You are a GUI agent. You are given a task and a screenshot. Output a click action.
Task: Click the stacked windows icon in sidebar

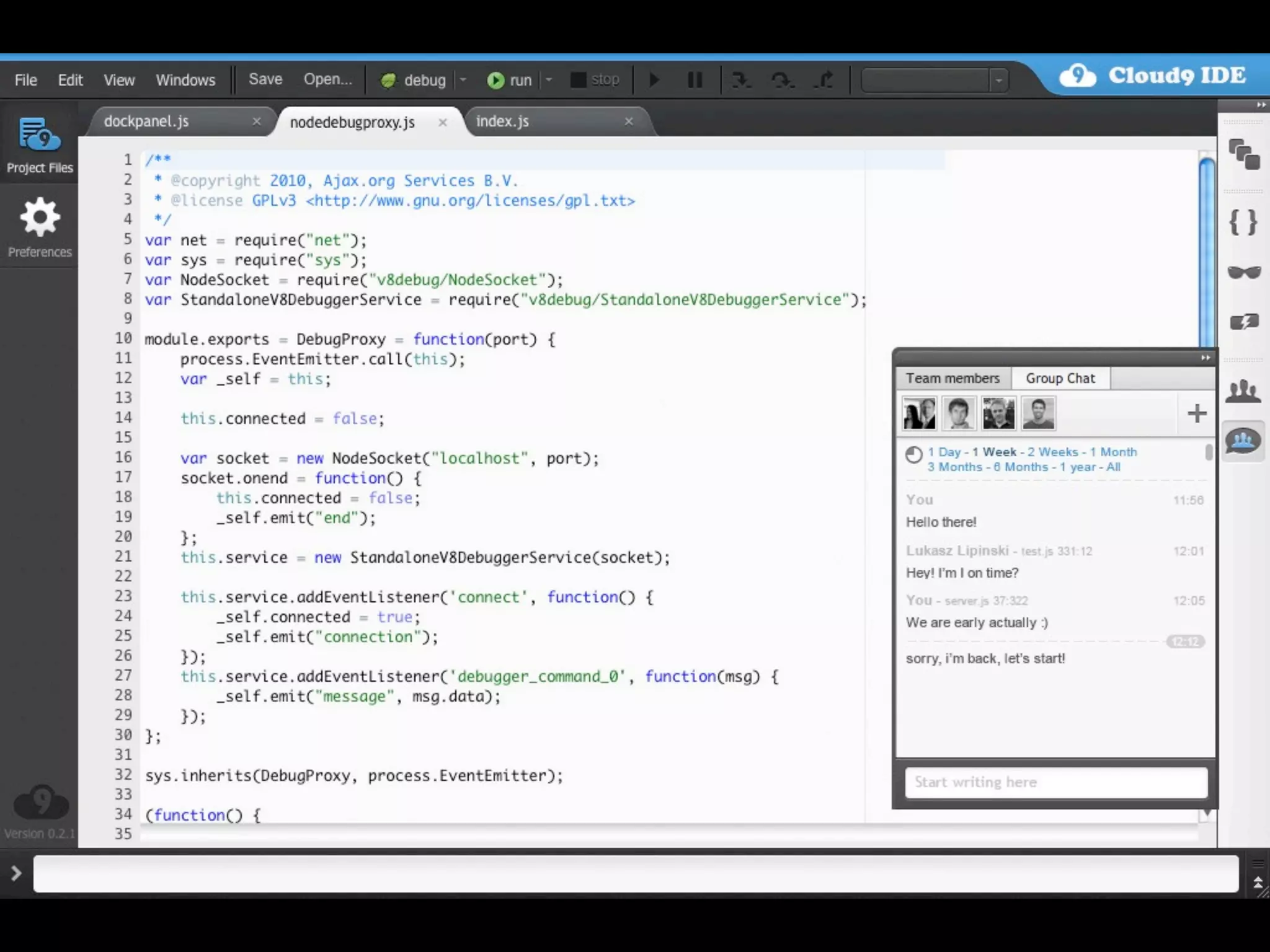1243,154
